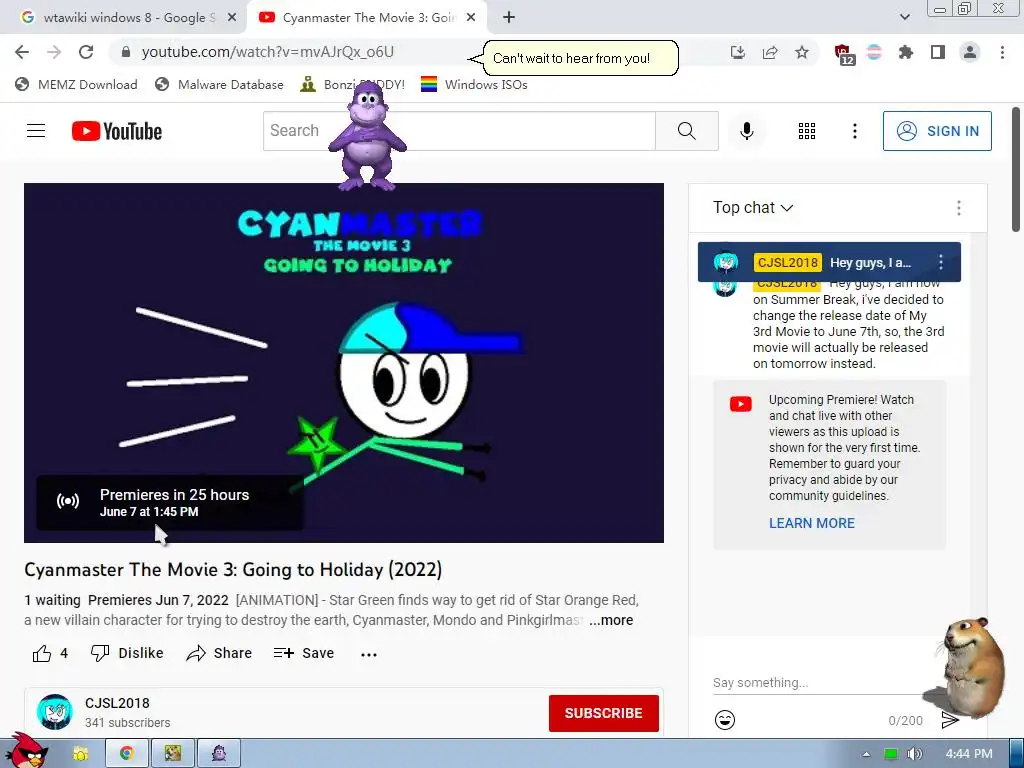
Task: Reload the page with the refresh icon
Action: 86,52
